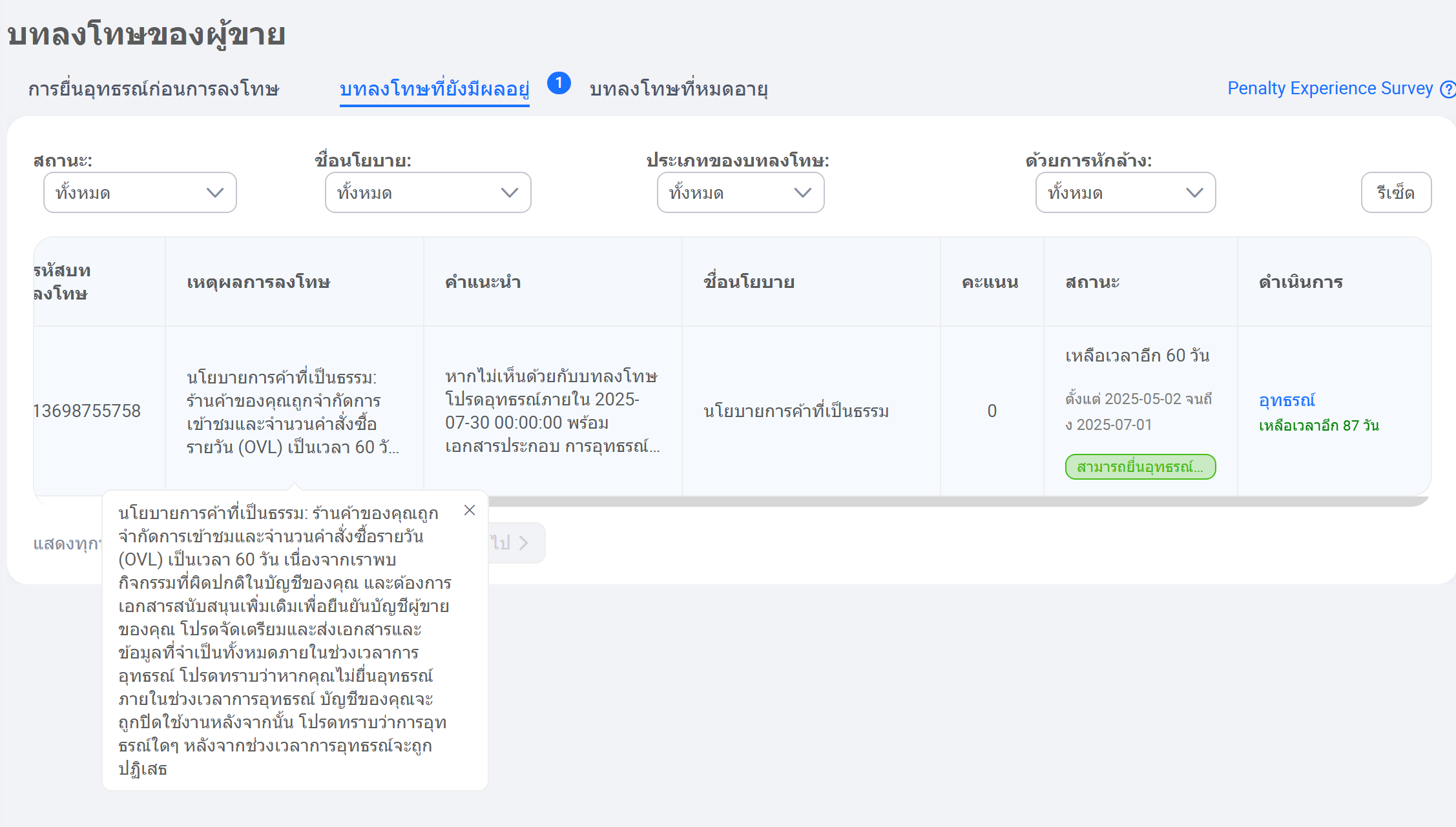Click the blue notification badge showing 1
Screen dimensions: 1456x827
point(559,83)
